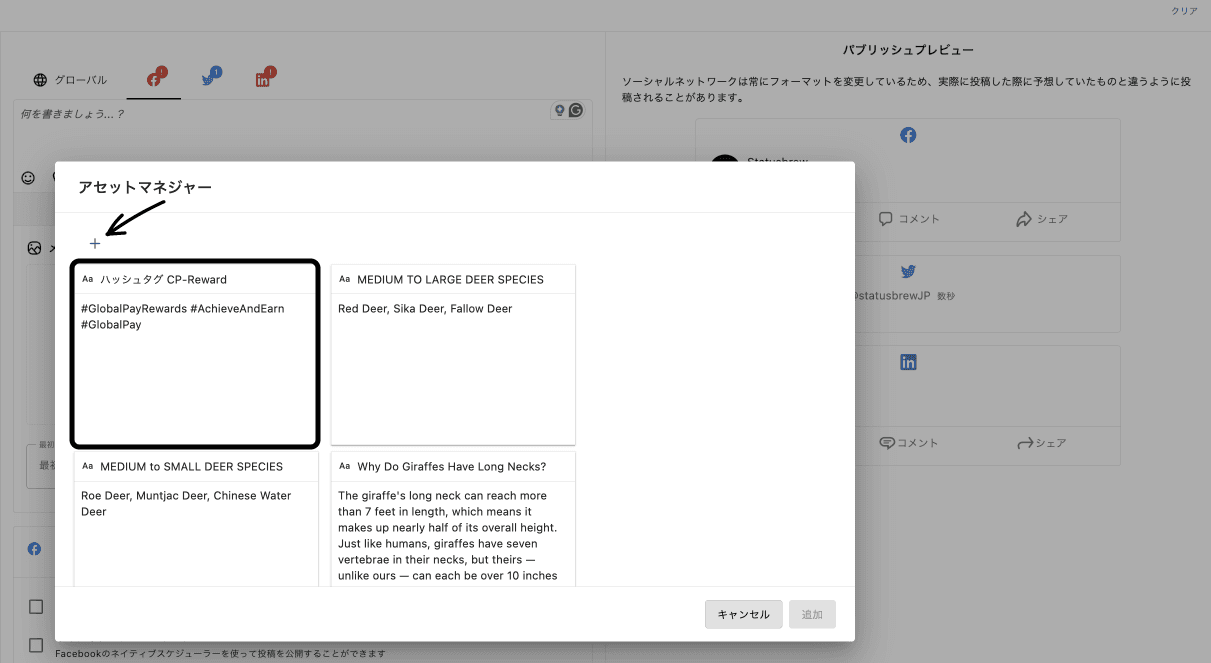The height and width of the screenshot is (663, 1211).
Task: Click share arrow in Facebook preview
Action: click(1041, 219)
